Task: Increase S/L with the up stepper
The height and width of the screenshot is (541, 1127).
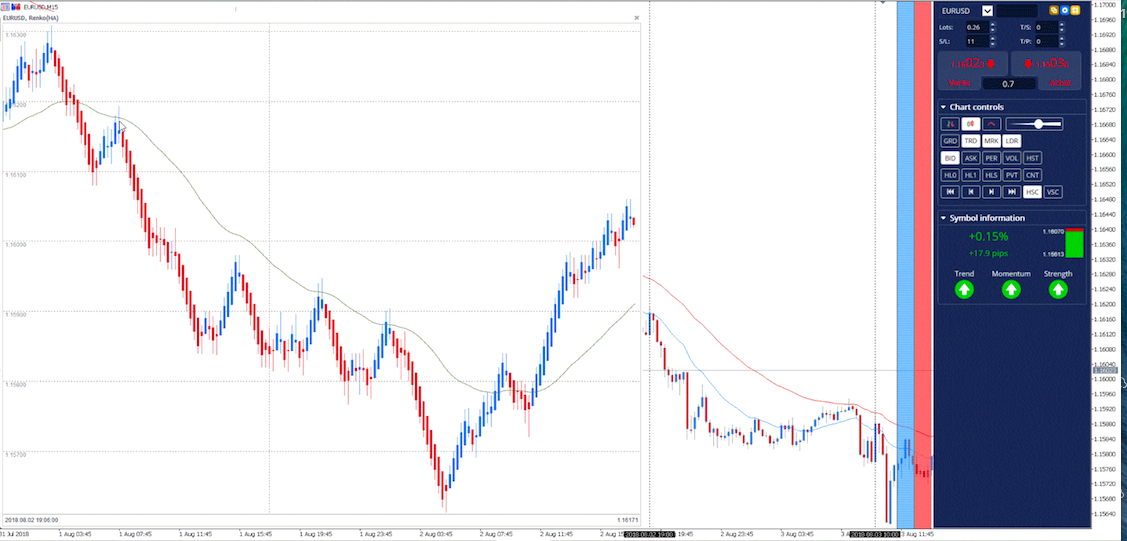Action: click(x=993, y=39)
